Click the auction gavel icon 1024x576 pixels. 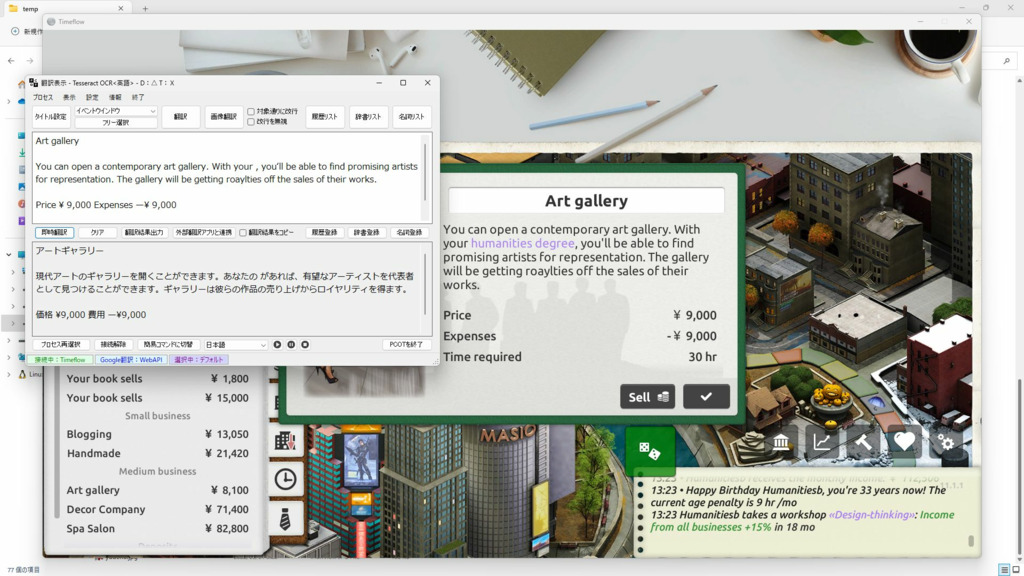tap(863, 443)
